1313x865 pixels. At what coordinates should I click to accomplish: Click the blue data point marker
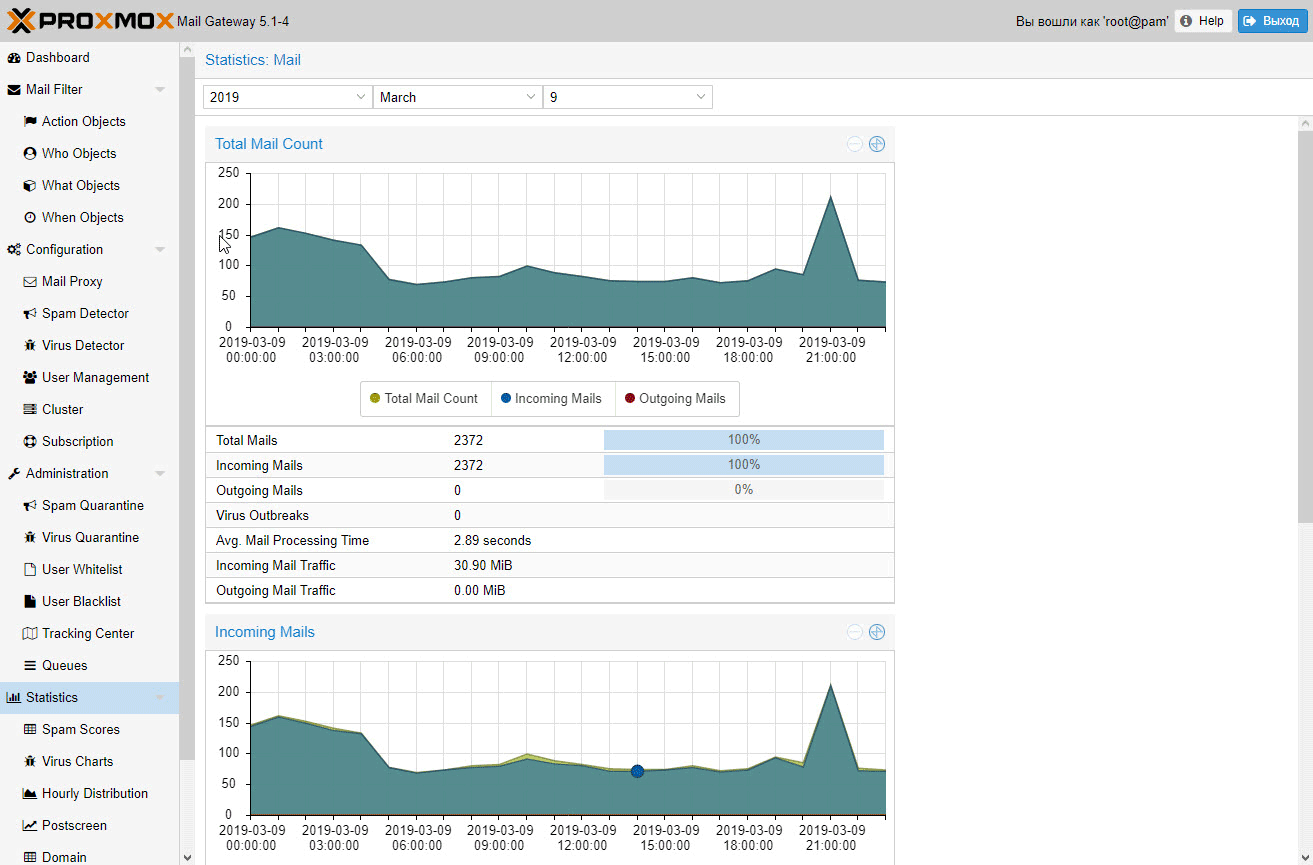point(637,771)
